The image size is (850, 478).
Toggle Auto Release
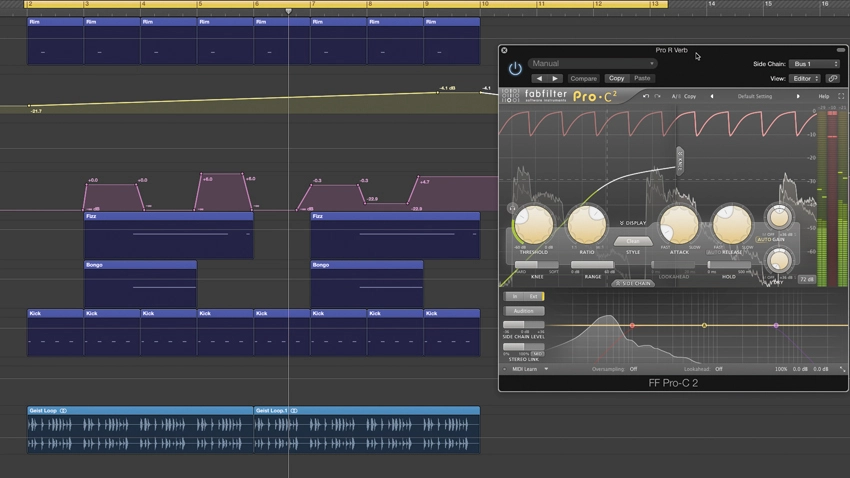713,253
